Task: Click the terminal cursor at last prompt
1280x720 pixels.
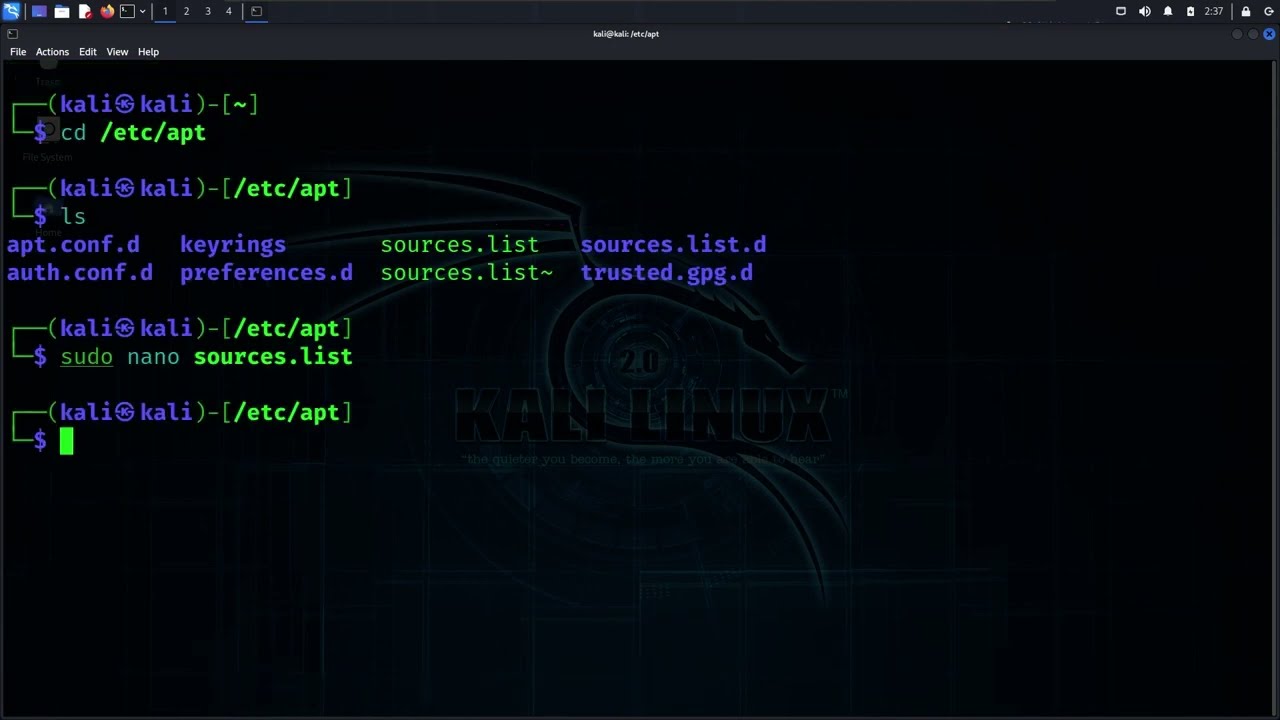Action: click(x=66, y=441)
